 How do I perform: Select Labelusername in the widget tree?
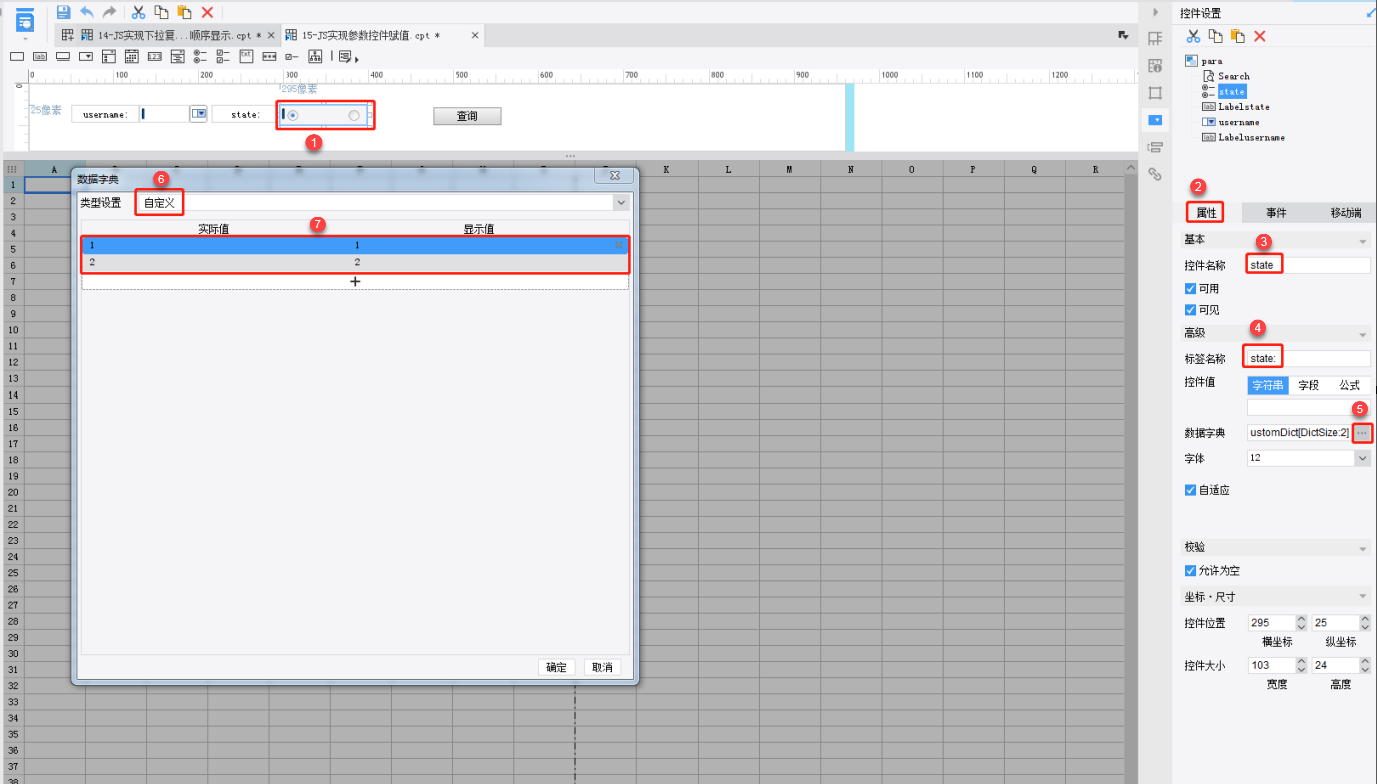click(1251, 137)
